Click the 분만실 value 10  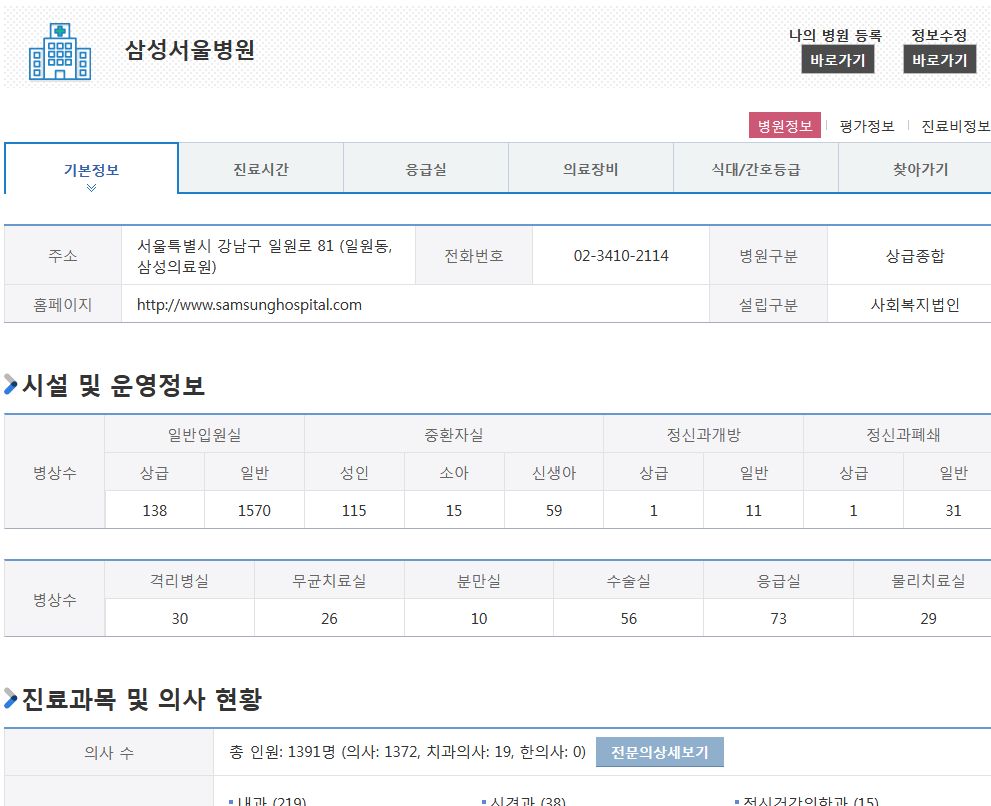click(x=479, y=618)
